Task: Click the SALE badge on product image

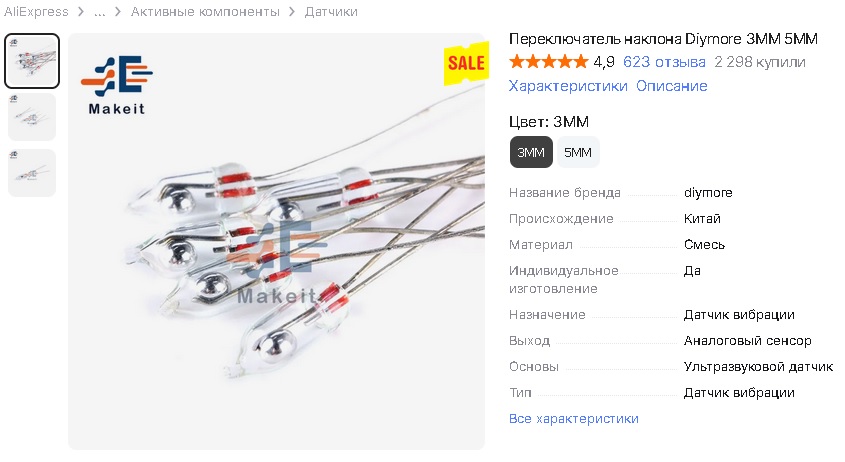Action: coord(466,65)
